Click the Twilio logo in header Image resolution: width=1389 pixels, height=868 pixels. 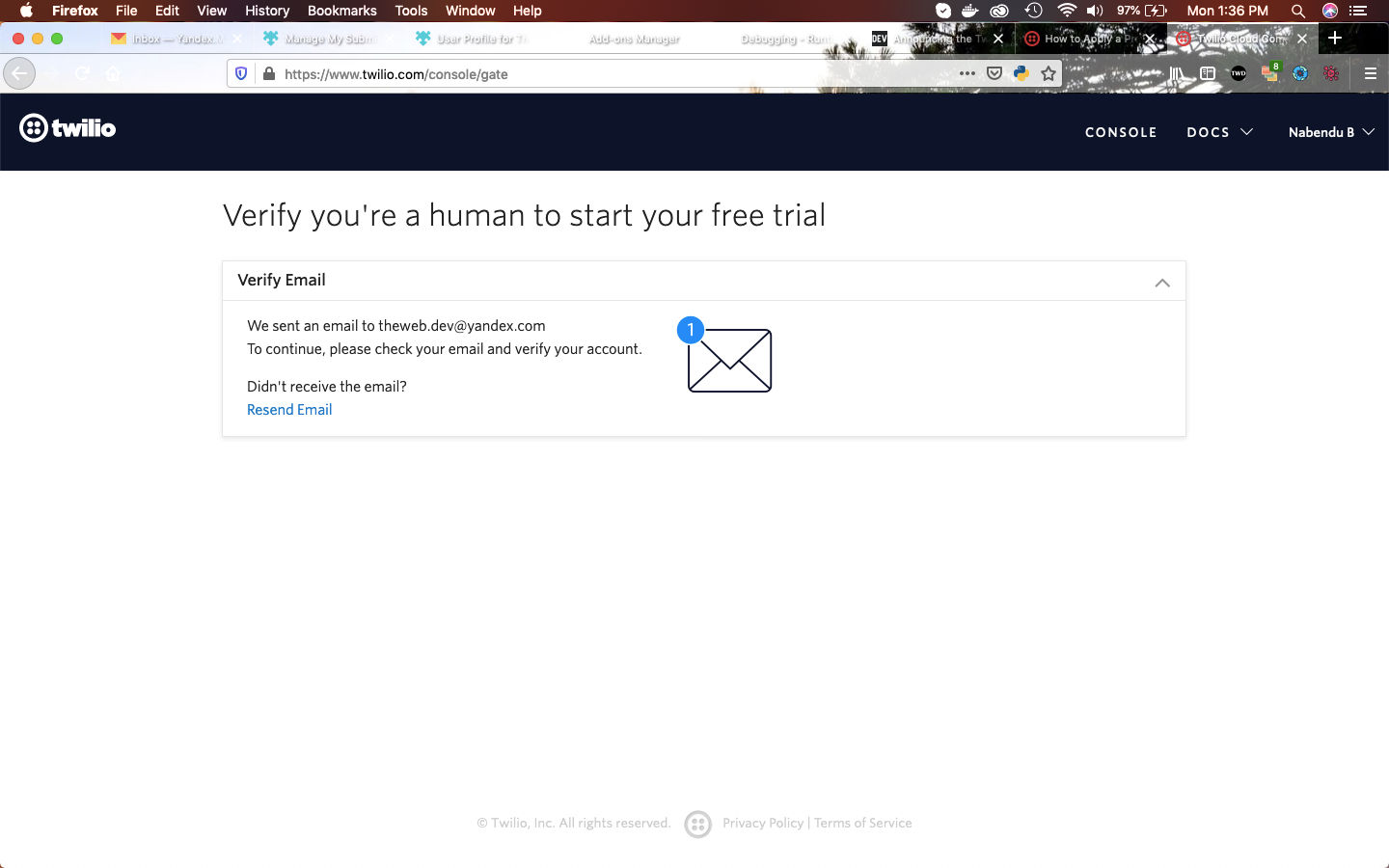[68, 128]
